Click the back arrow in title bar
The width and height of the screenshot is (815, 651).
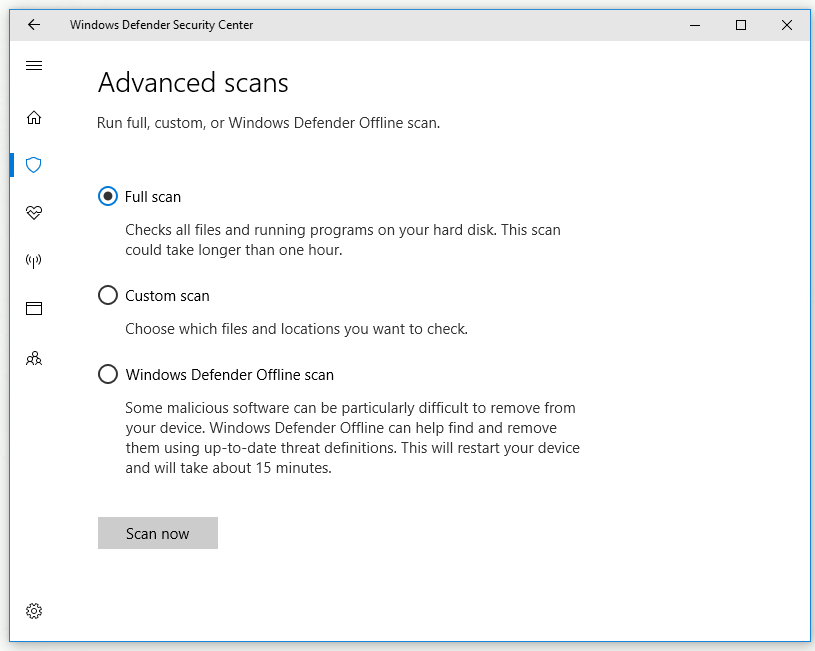(34, 24)
